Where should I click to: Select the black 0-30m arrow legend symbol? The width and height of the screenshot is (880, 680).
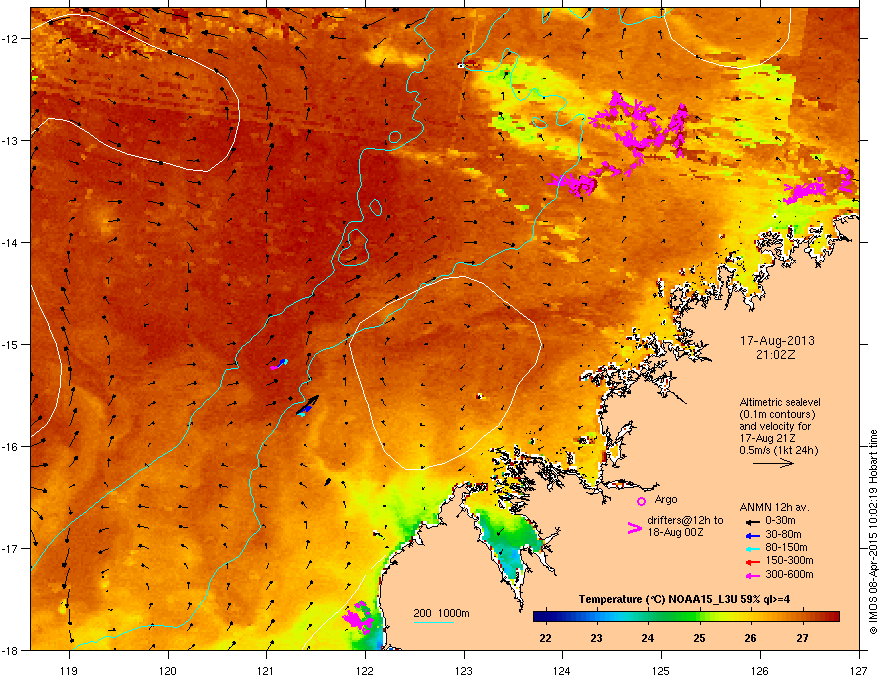[752, 521]
